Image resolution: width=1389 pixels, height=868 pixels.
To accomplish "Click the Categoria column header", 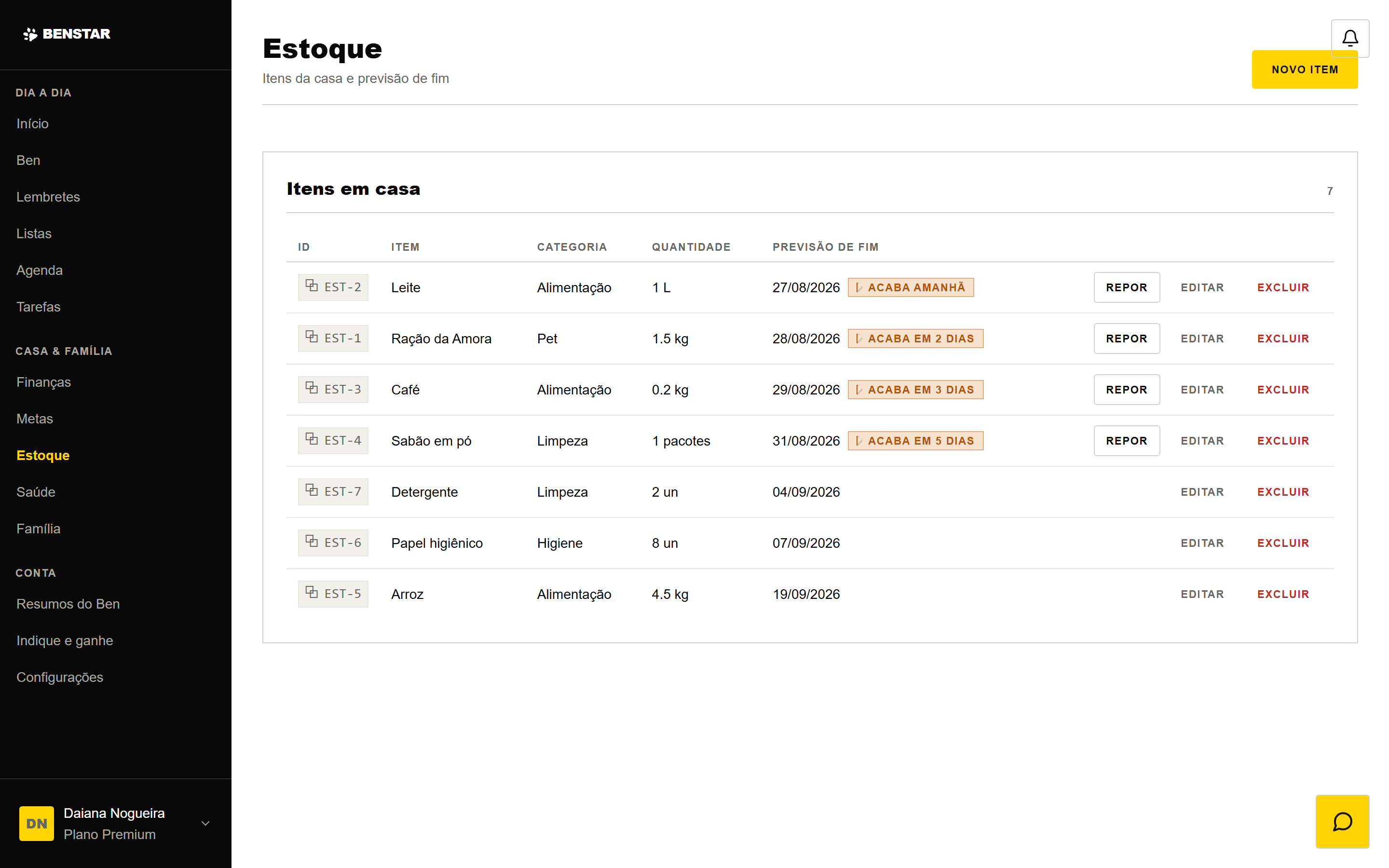I will click(572, 247).
